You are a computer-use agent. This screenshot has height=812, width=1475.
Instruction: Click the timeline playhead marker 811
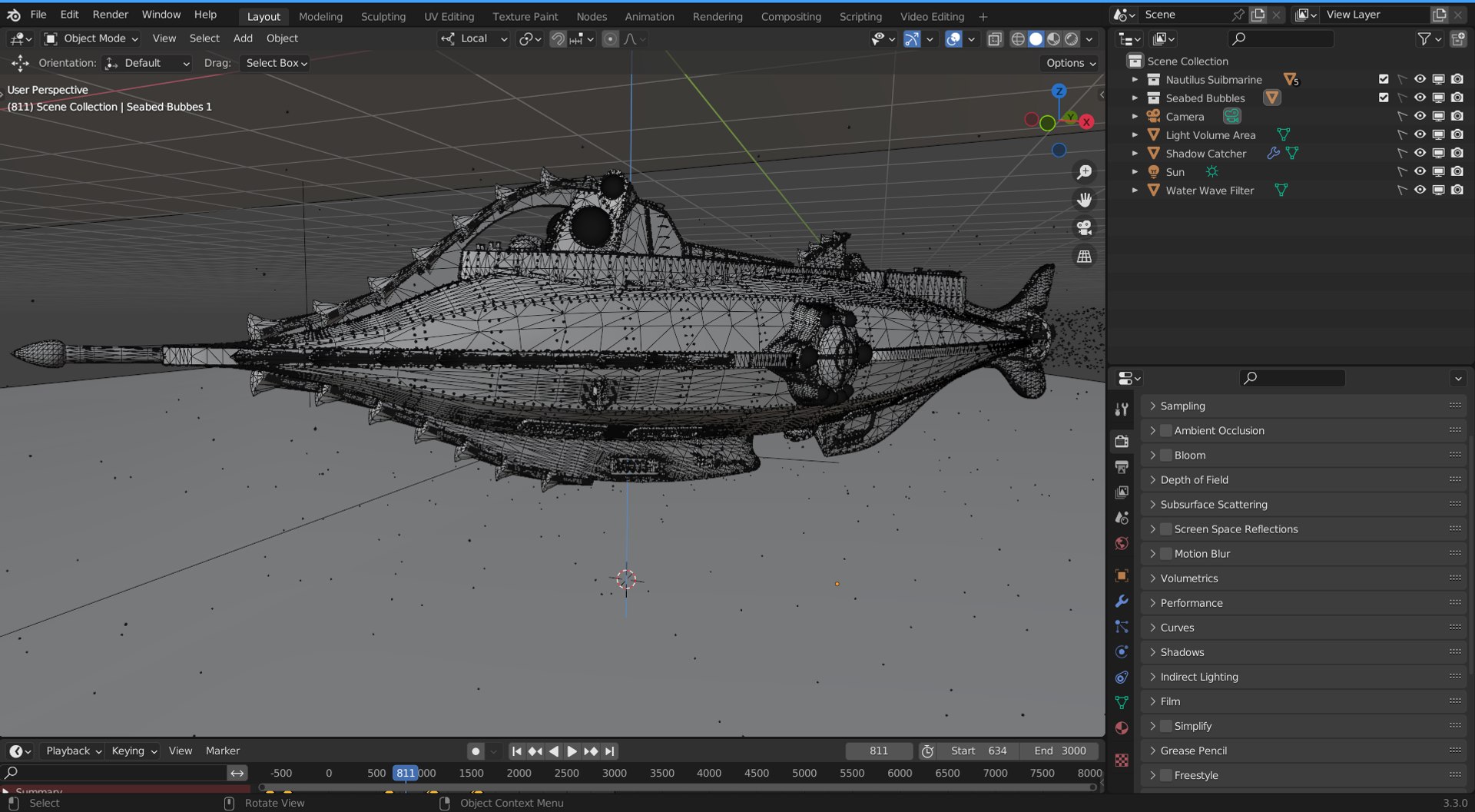pos(406,773)
